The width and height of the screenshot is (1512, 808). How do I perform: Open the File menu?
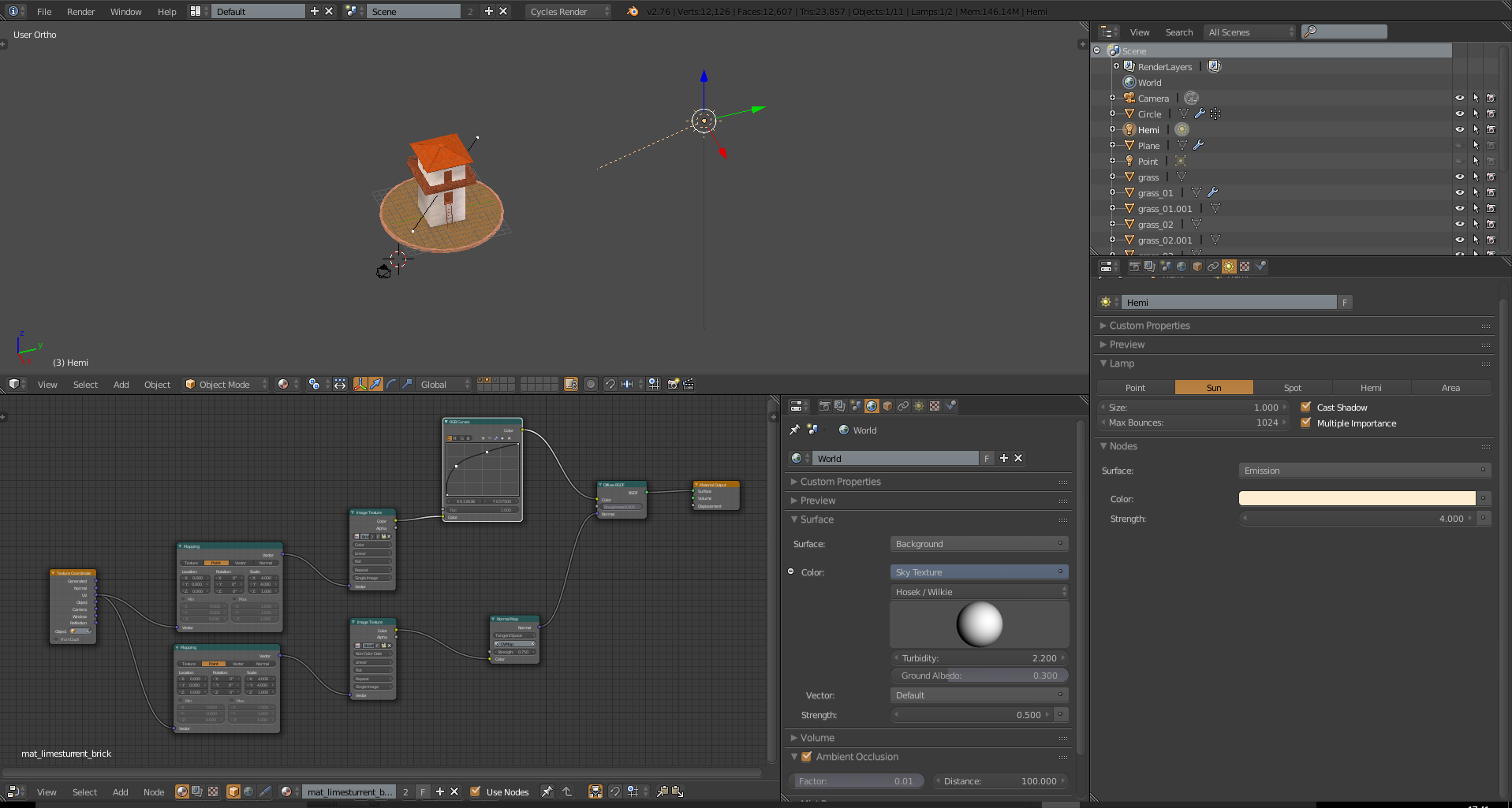[x=44, y=11]
